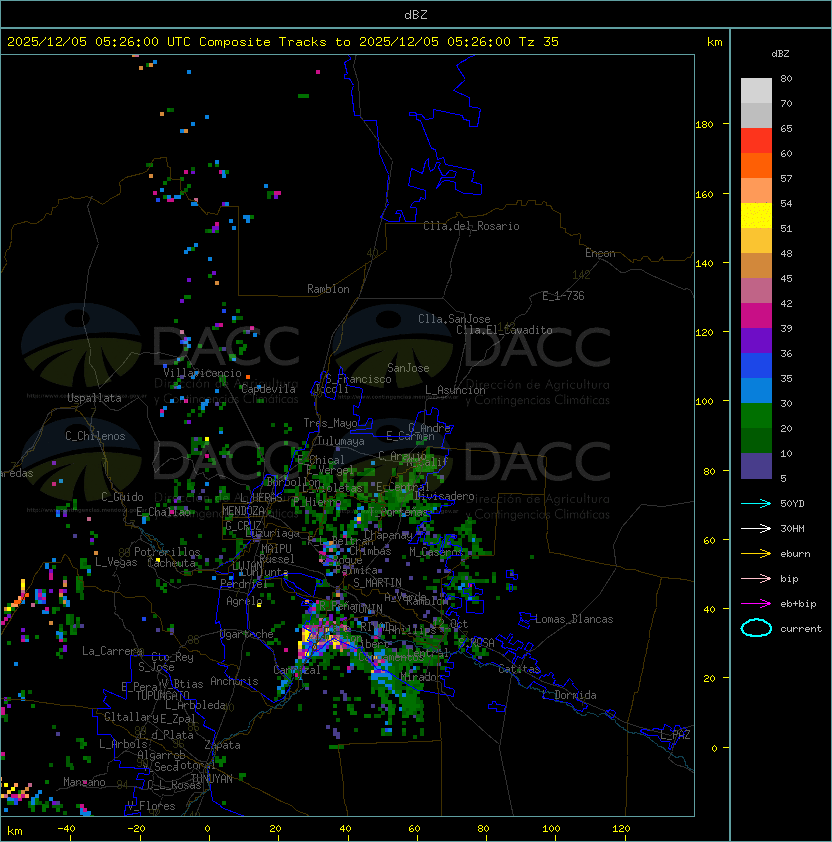Select the Ugarteche label
The width and height of the screenshot is (832, 842).
click(x=246, y=634)
